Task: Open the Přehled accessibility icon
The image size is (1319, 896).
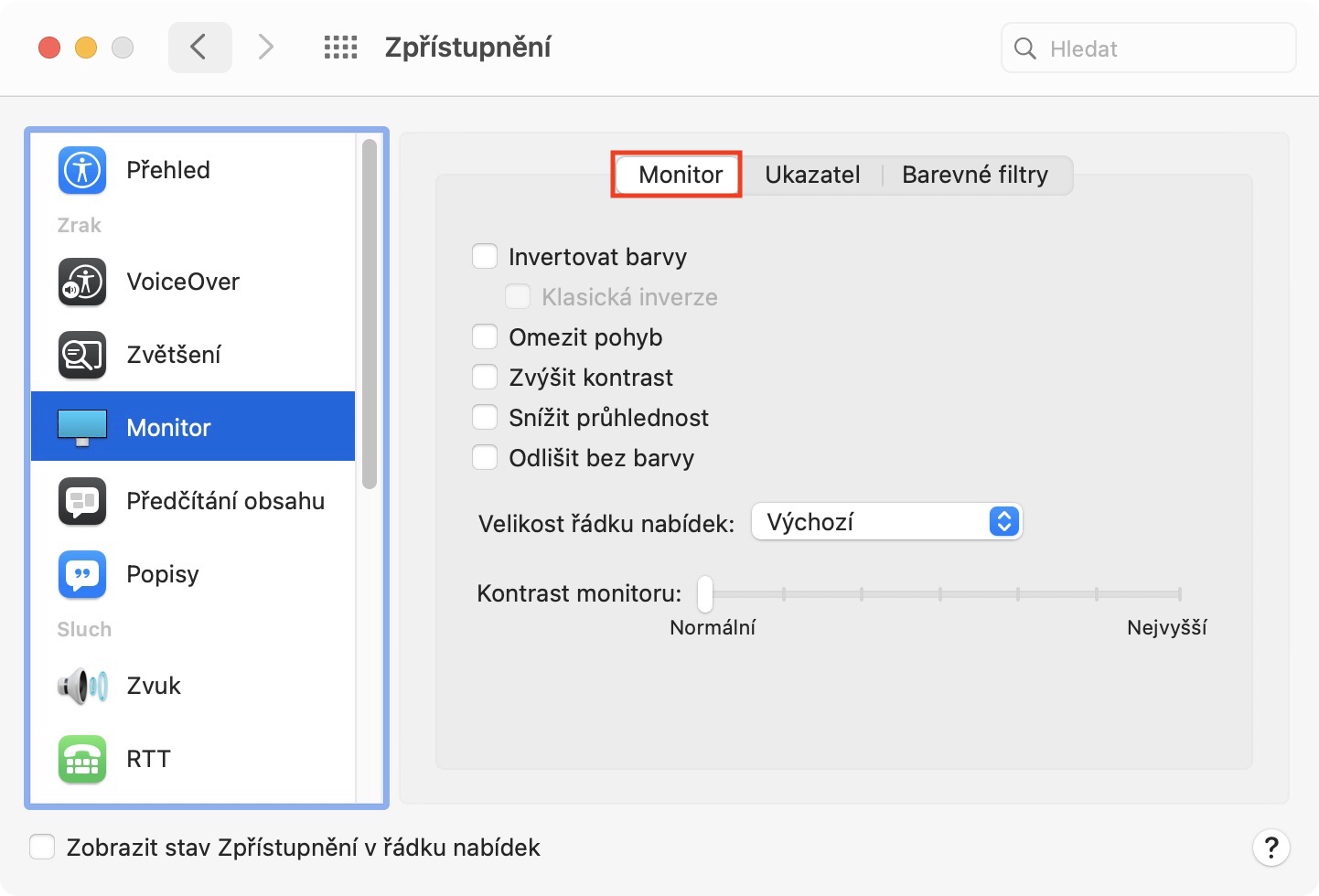Action: pos(82,170)
